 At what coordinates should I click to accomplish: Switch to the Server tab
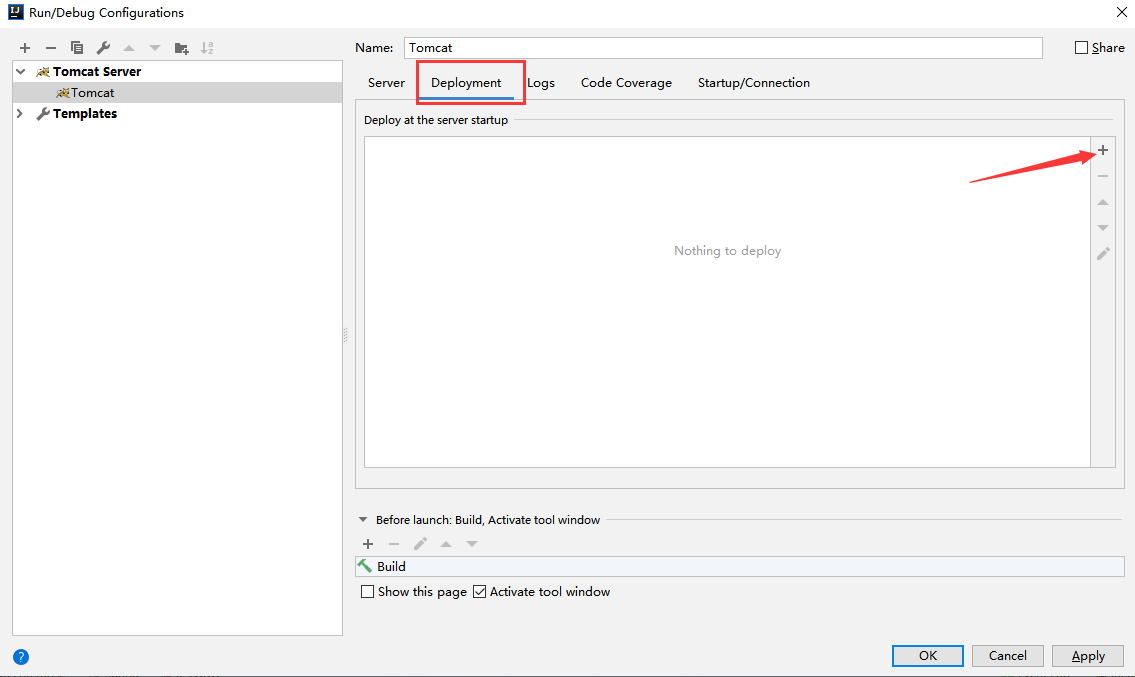(x=386, y=83)
